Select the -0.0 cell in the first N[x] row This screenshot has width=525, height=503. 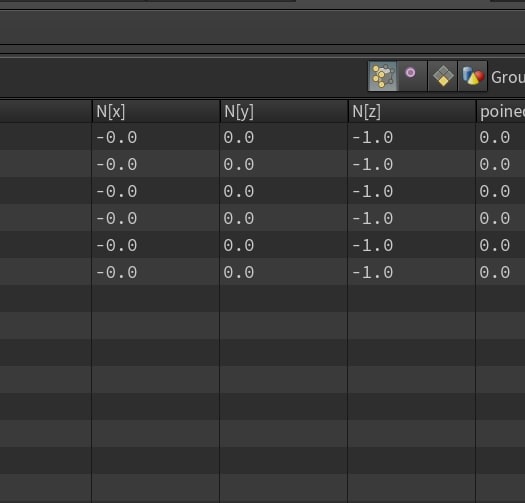coord(156,137)
